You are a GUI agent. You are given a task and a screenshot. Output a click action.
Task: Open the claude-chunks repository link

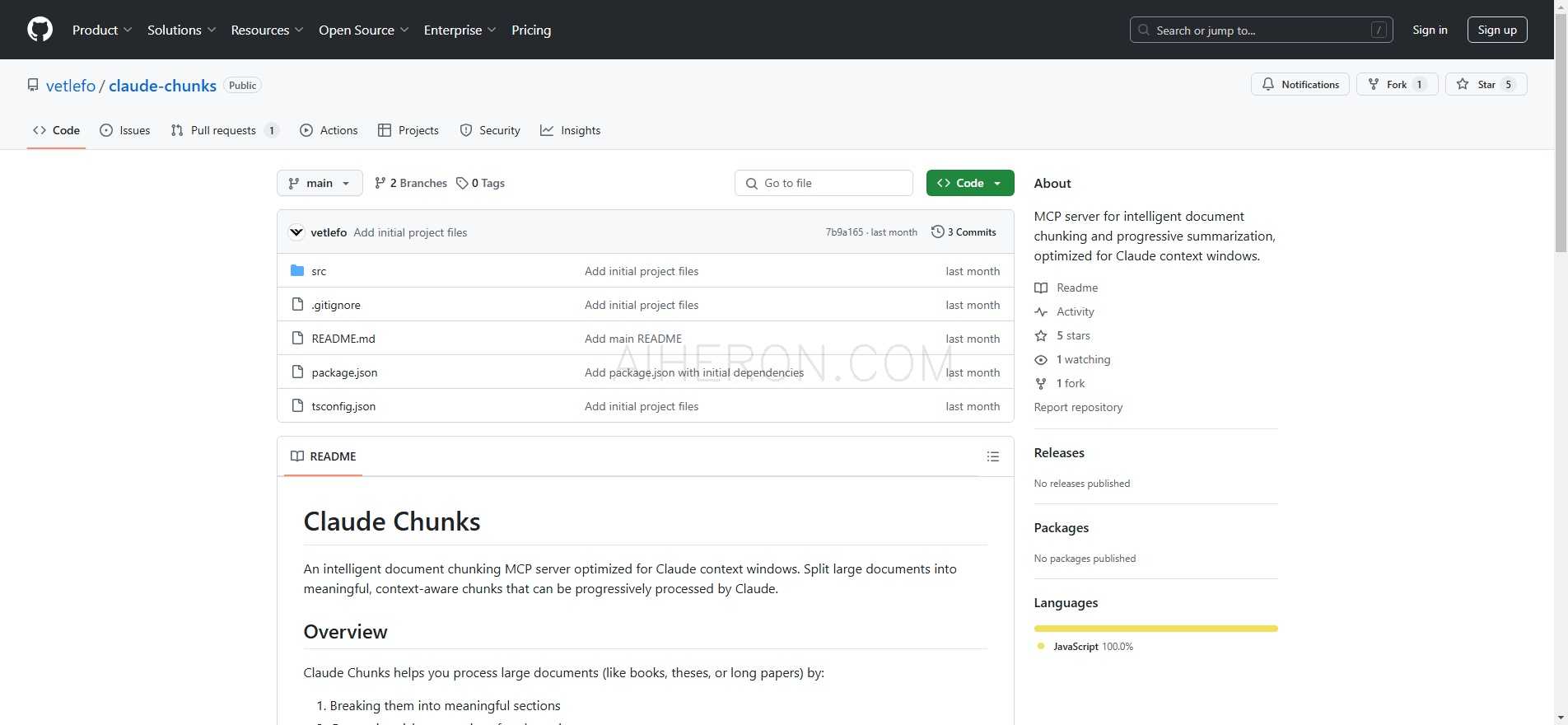(x=162, y=86)
